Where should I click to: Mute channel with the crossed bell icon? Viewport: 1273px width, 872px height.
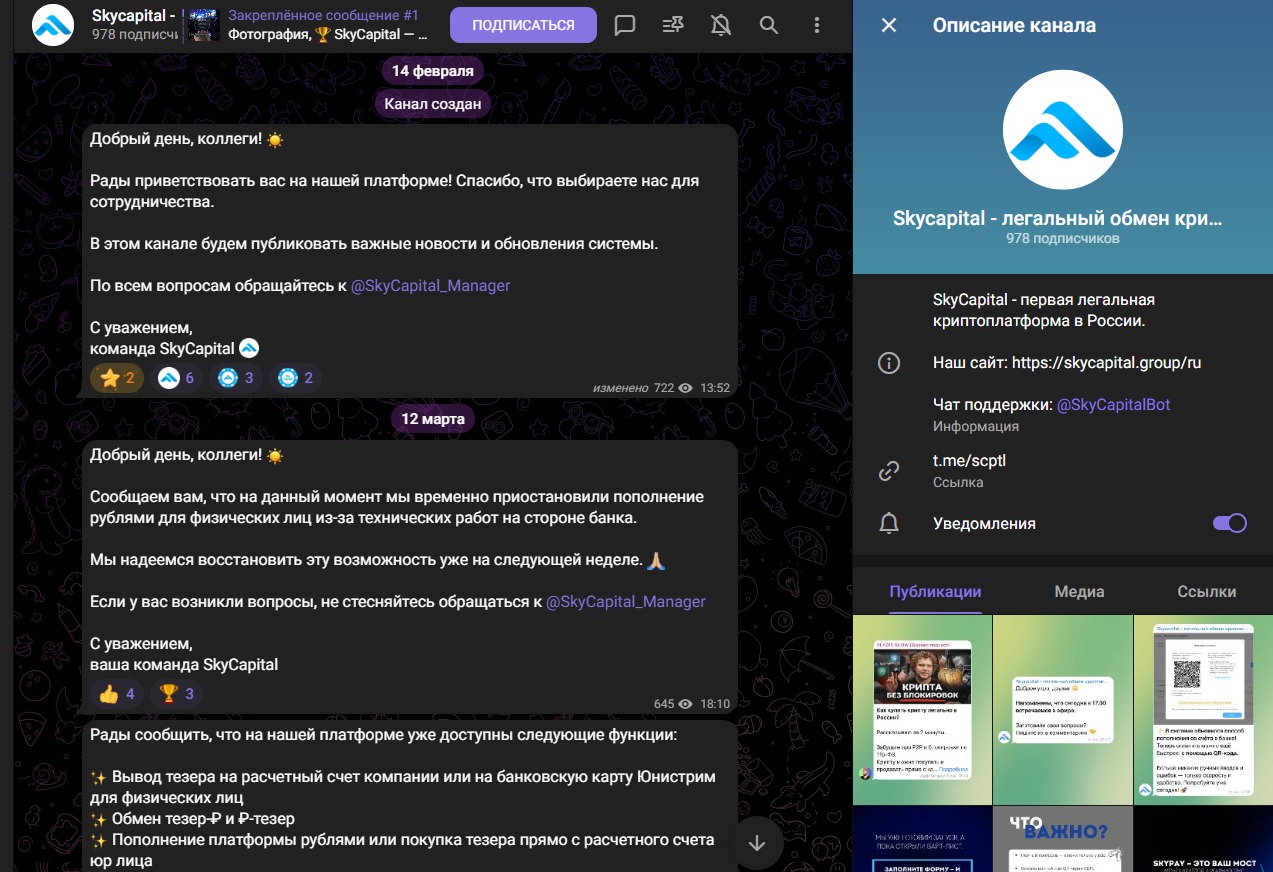(x=720, y=25)
